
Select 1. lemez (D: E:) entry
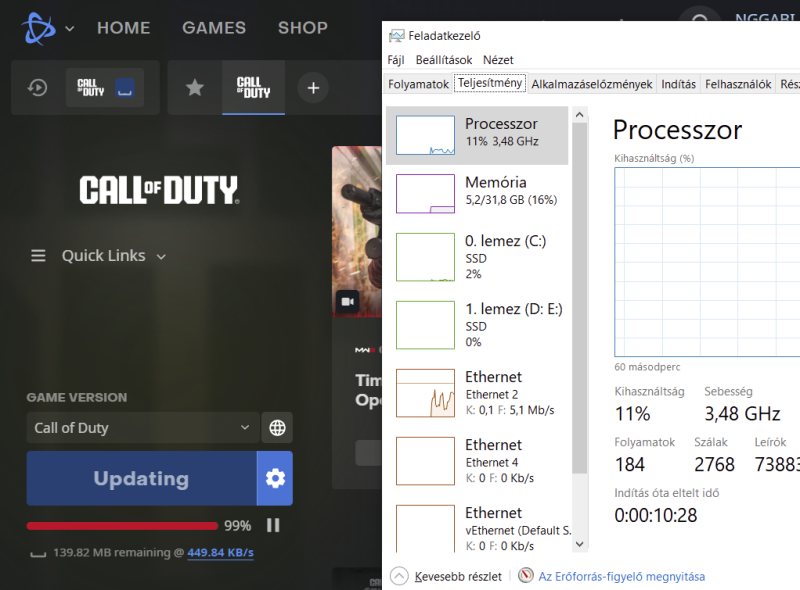pos(477,325)
